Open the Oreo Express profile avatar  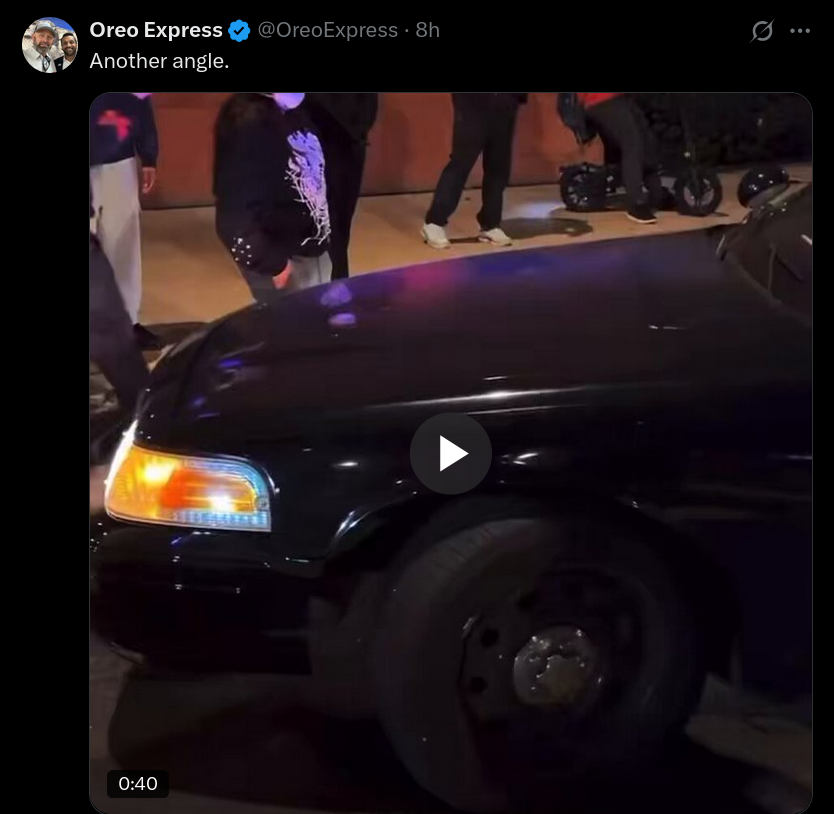click(x=50, y=45)
